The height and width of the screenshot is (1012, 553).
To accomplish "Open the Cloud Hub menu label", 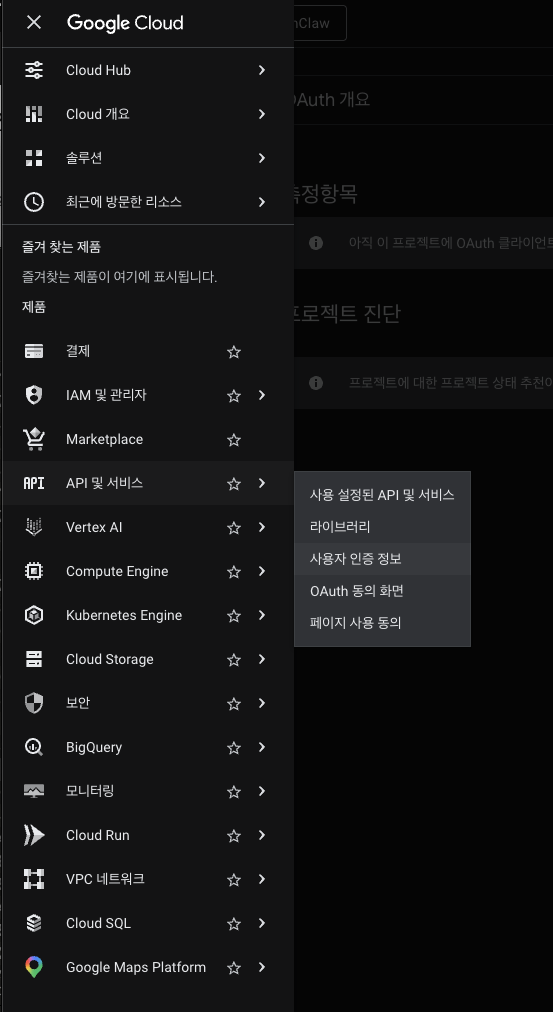I will (x=98, y=70).
